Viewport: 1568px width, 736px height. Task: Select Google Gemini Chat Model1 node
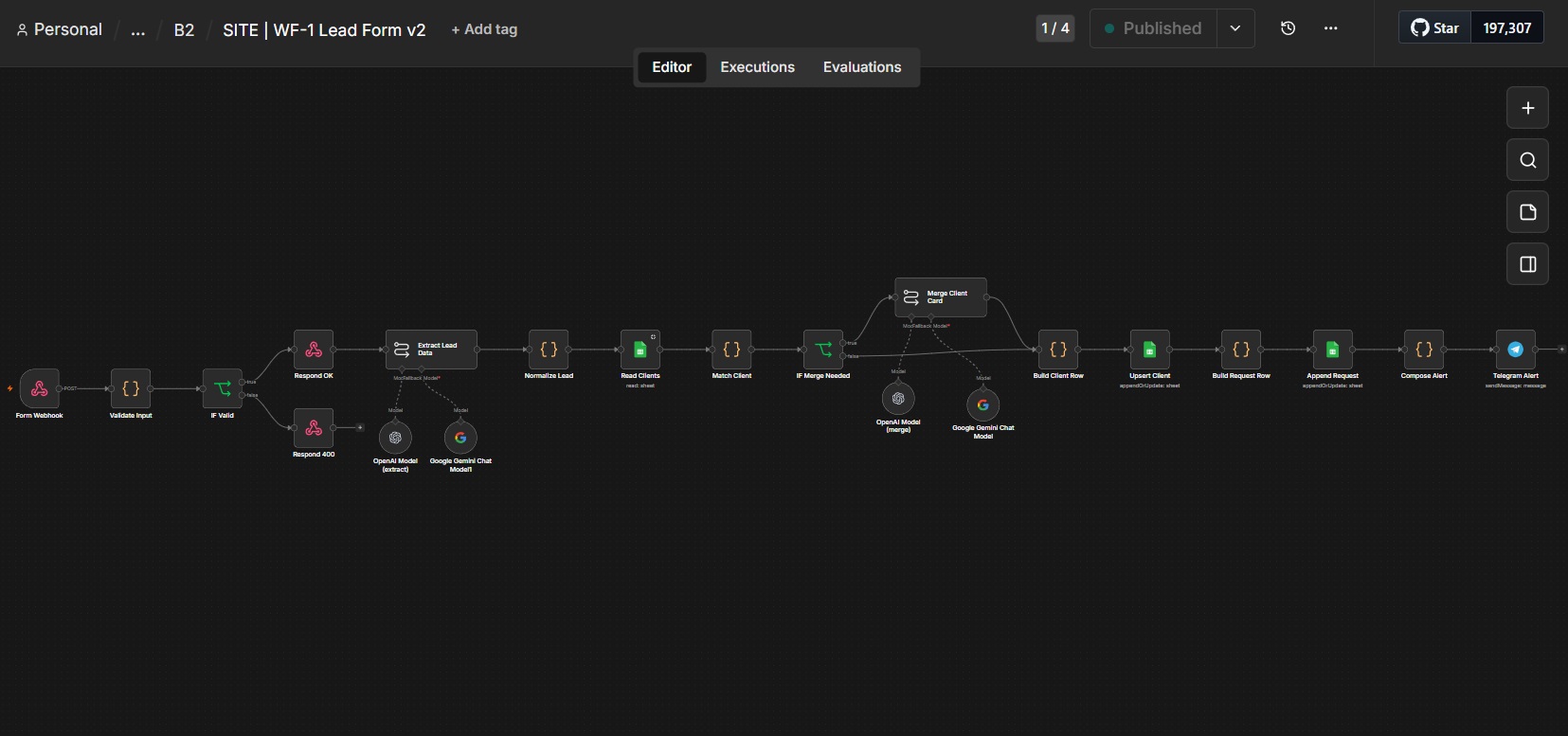click(460, 438)
